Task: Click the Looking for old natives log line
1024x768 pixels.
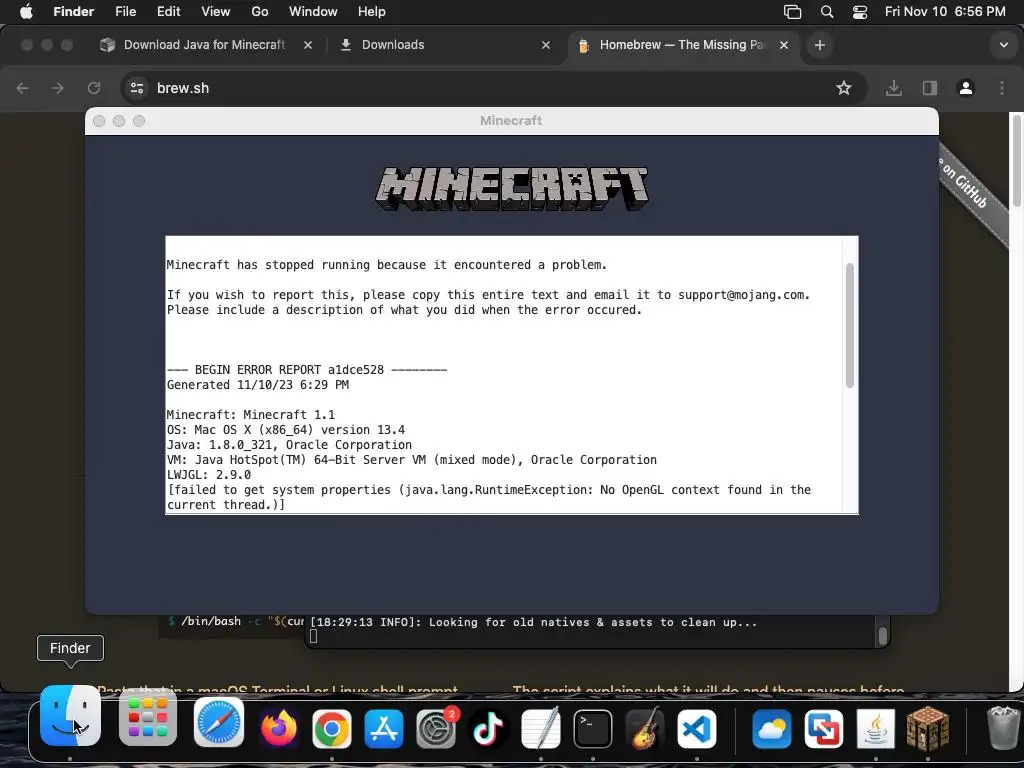Action: (x=534, y=622)
